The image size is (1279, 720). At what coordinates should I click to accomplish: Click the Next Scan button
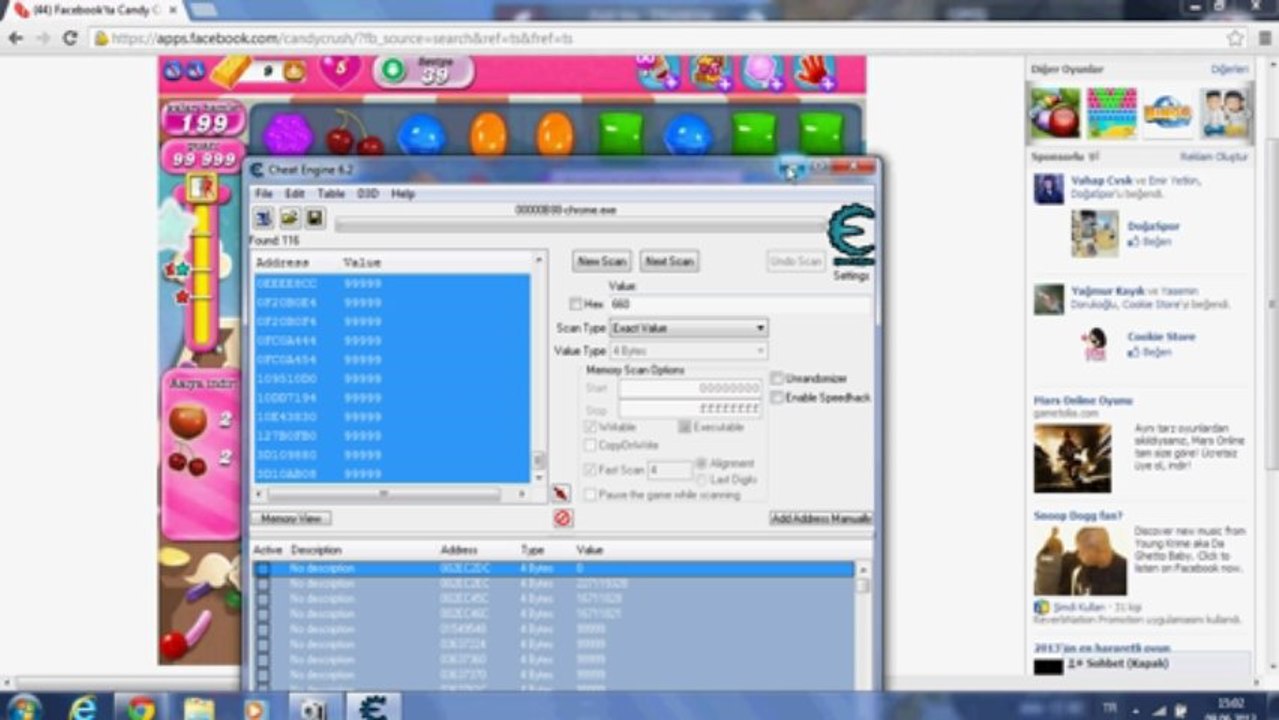tap(669, 261)
